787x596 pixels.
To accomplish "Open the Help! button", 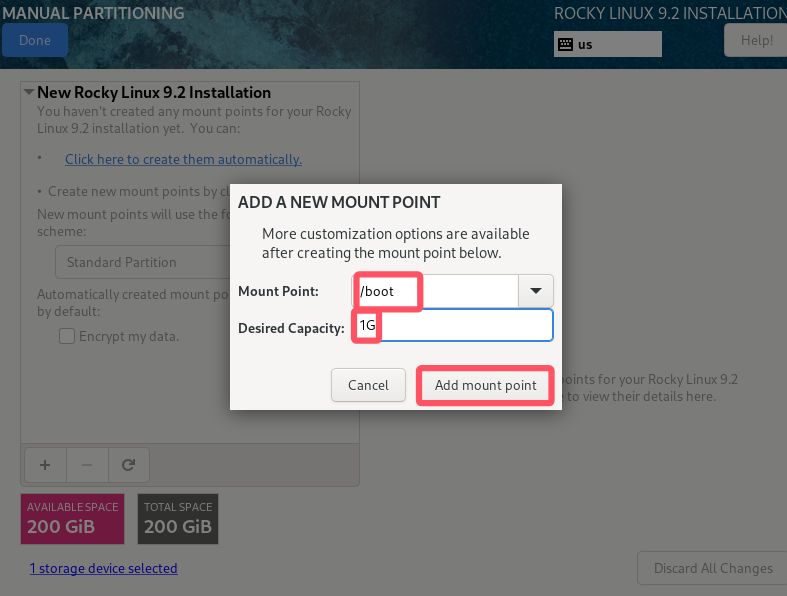I will pos(756,40).
